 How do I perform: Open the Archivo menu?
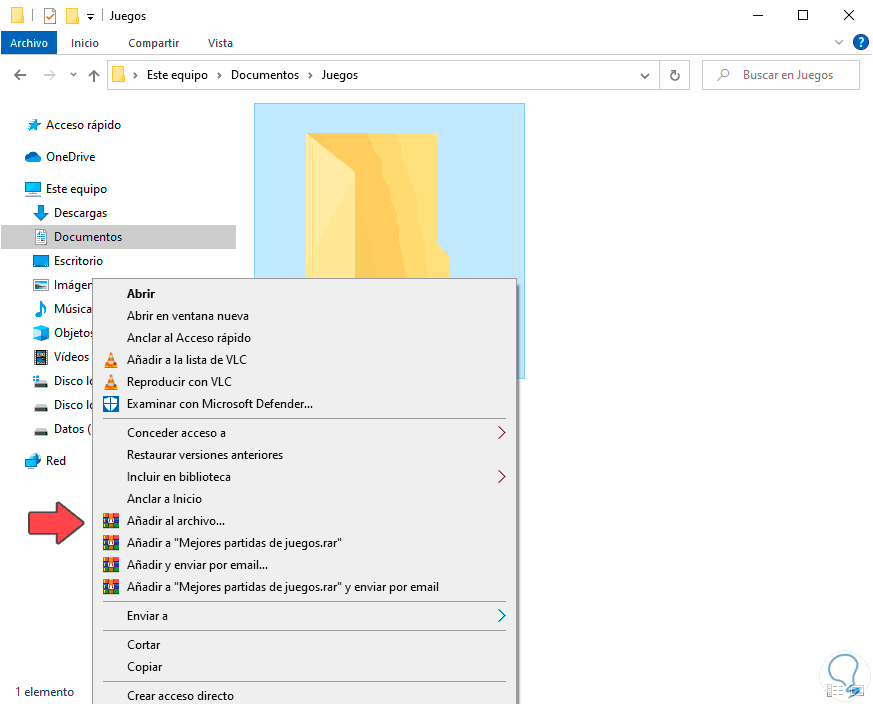point(29,42)
